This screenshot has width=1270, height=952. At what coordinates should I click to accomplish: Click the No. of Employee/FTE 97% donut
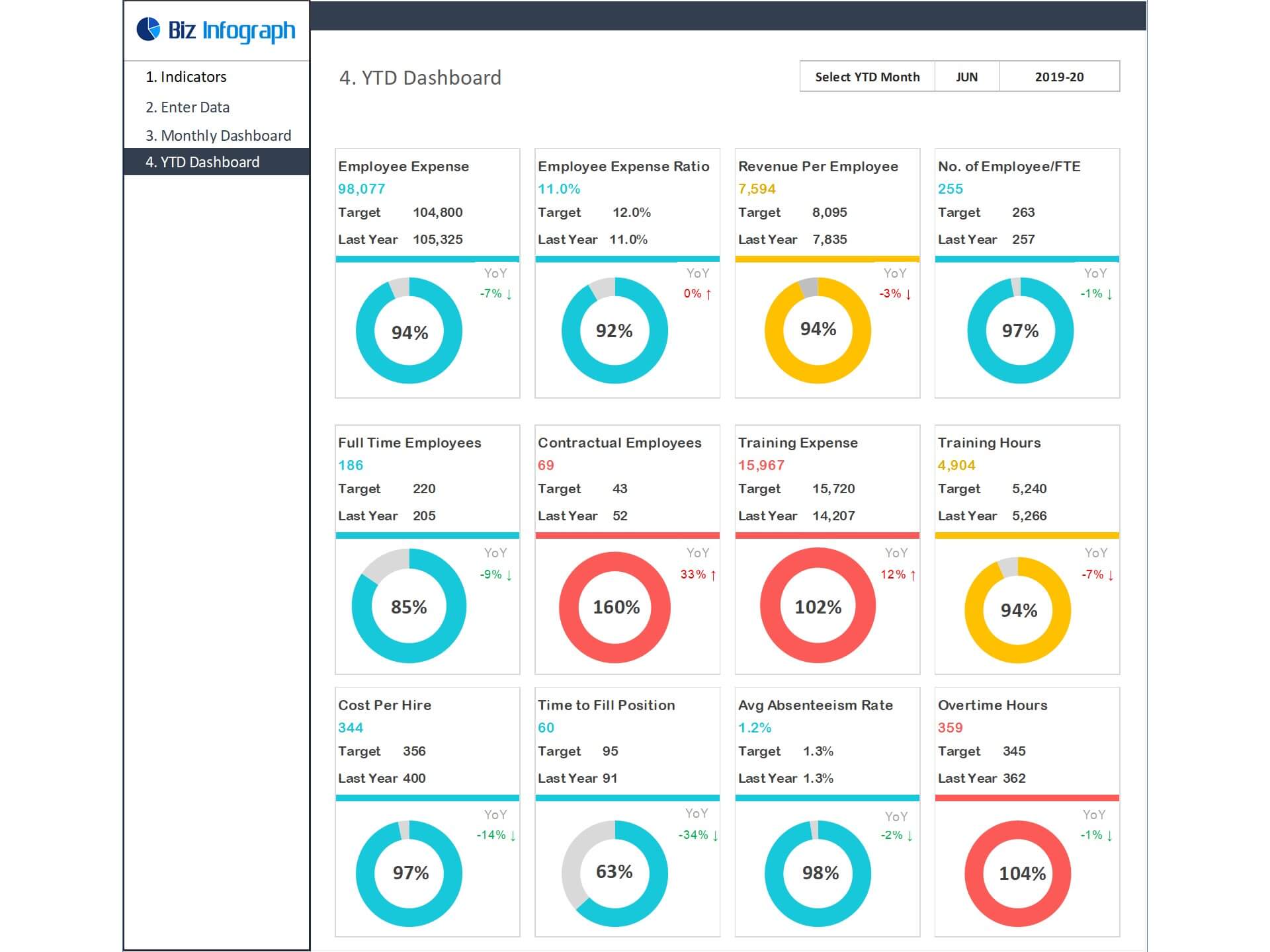pos(1020,331)
